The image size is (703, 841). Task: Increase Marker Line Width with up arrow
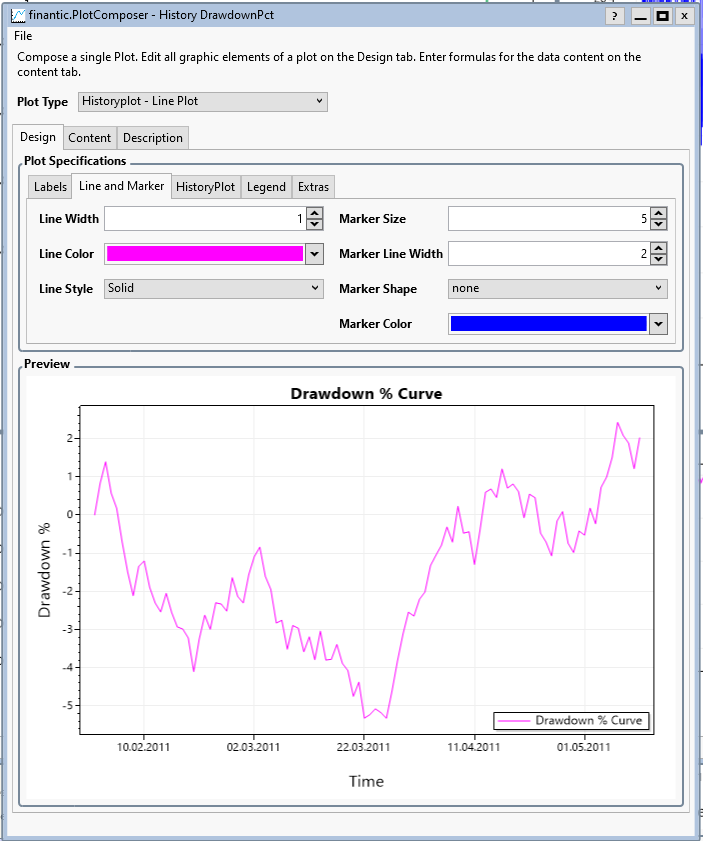(x=658, y=249)
